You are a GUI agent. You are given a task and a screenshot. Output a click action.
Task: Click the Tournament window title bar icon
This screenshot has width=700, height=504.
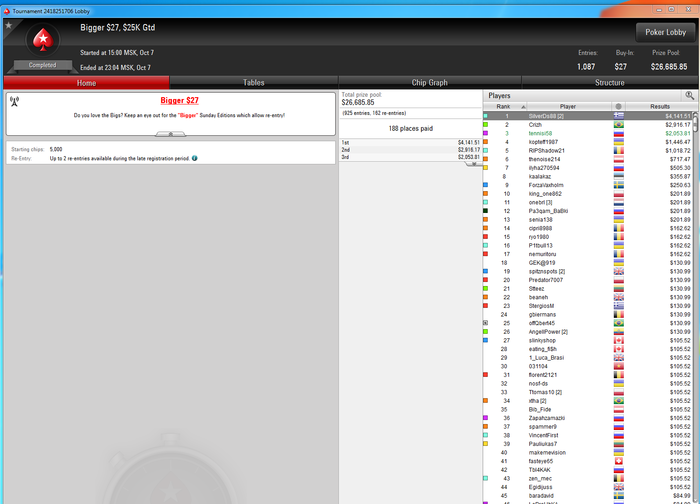(7, 11)
